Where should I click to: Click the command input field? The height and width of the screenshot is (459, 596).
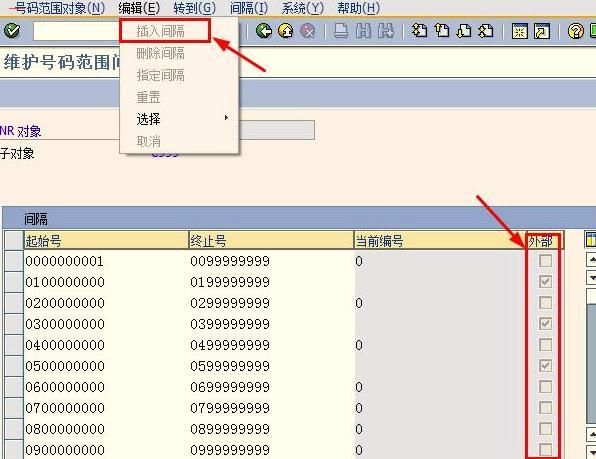coord(76,31)
